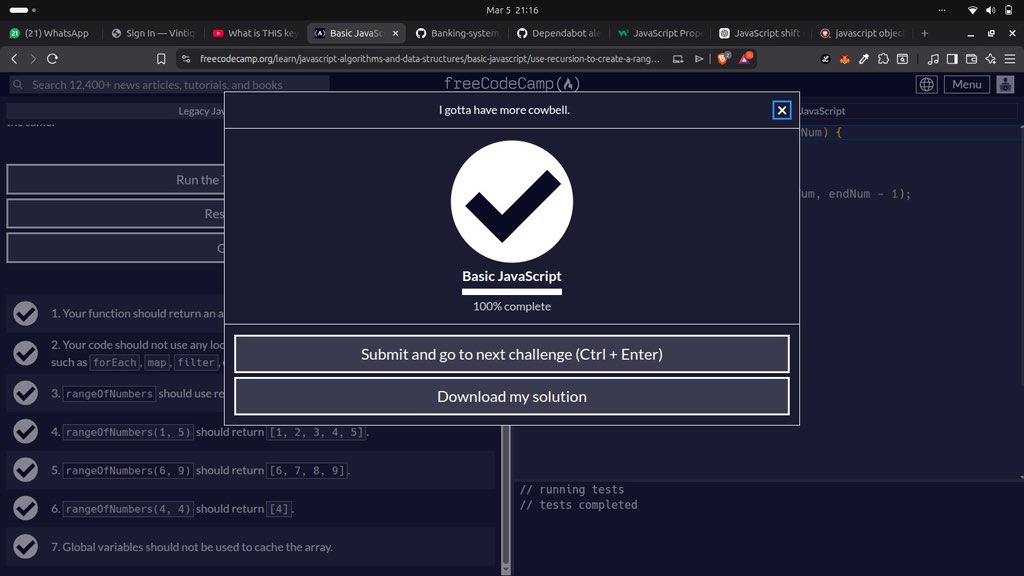Close the completion dialog with the X
This screenshot has height=576, width=1024.
[x=782, y=110]
